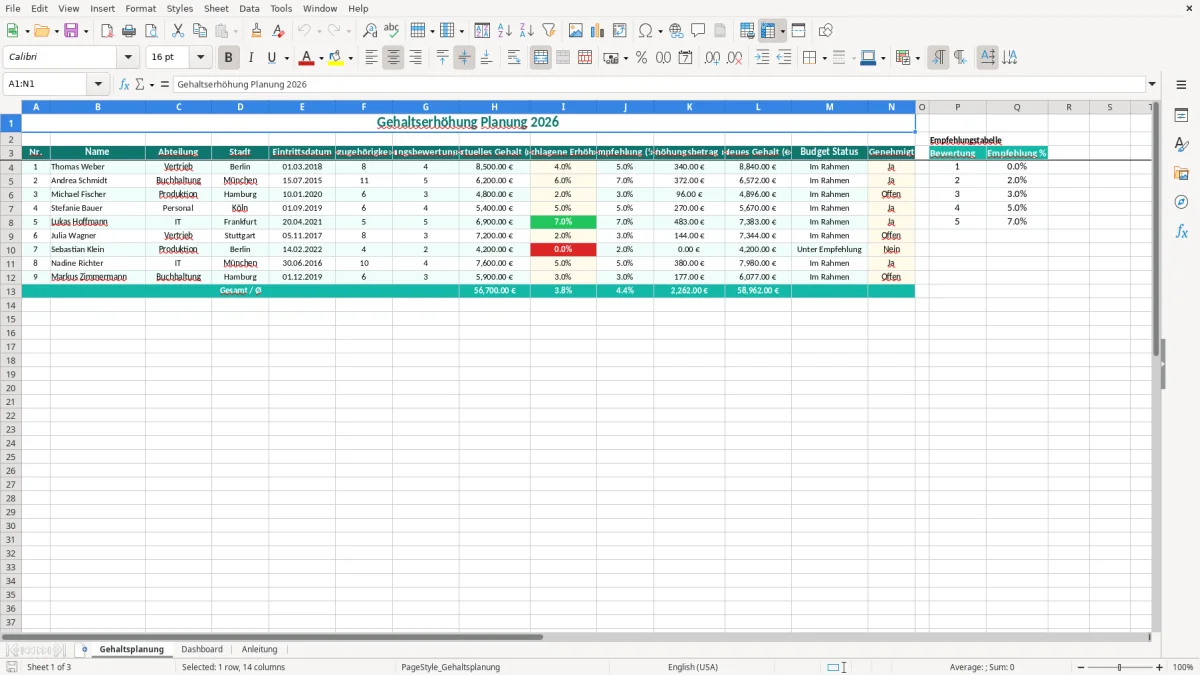Switch to the Dashboard sheet tab
This screenshot has width=1200, height=675.
click(202, 649)
